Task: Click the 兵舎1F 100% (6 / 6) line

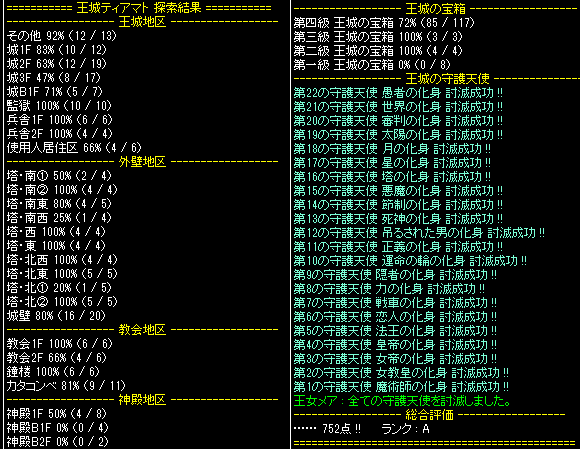Action: 59,120
